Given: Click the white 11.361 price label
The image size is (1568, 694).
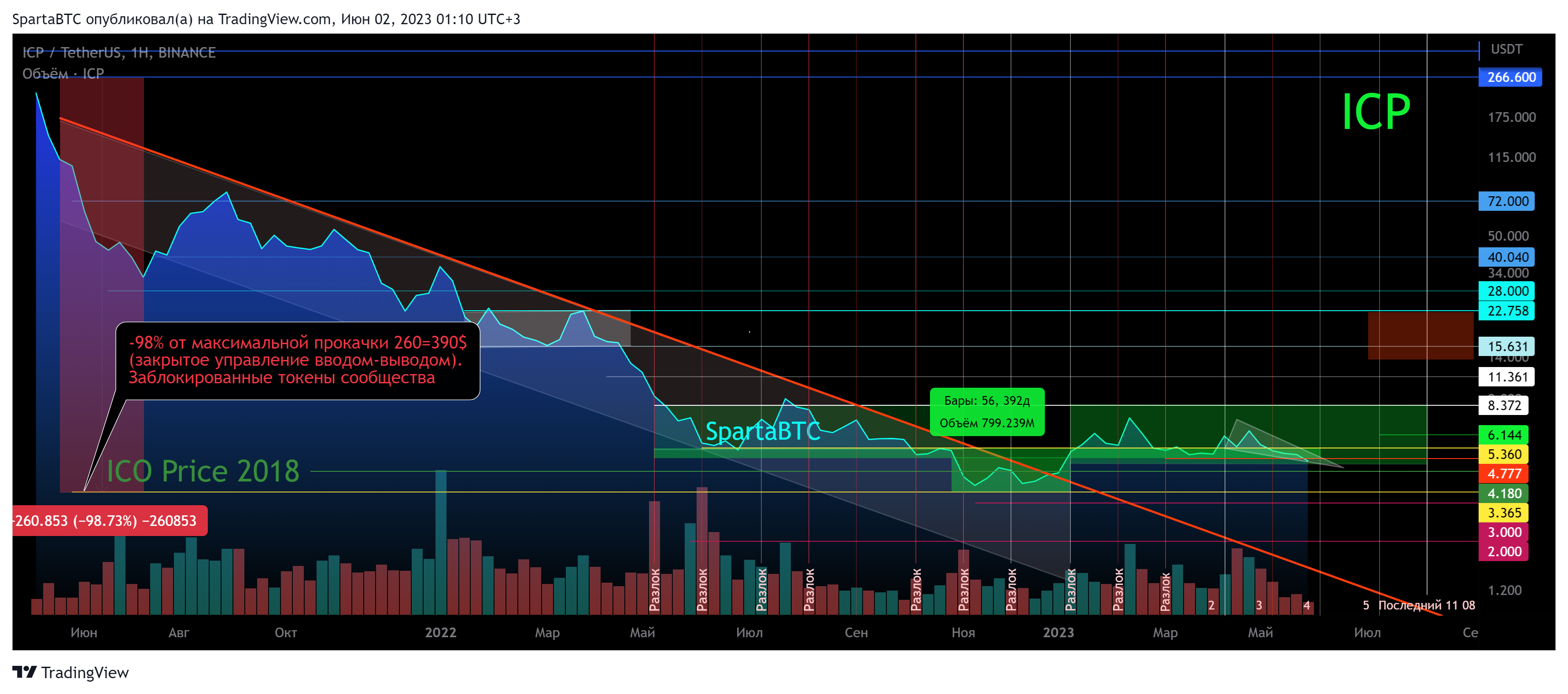Looking at the screenshot, I should pyautogui.click(x=1506, y=377).
